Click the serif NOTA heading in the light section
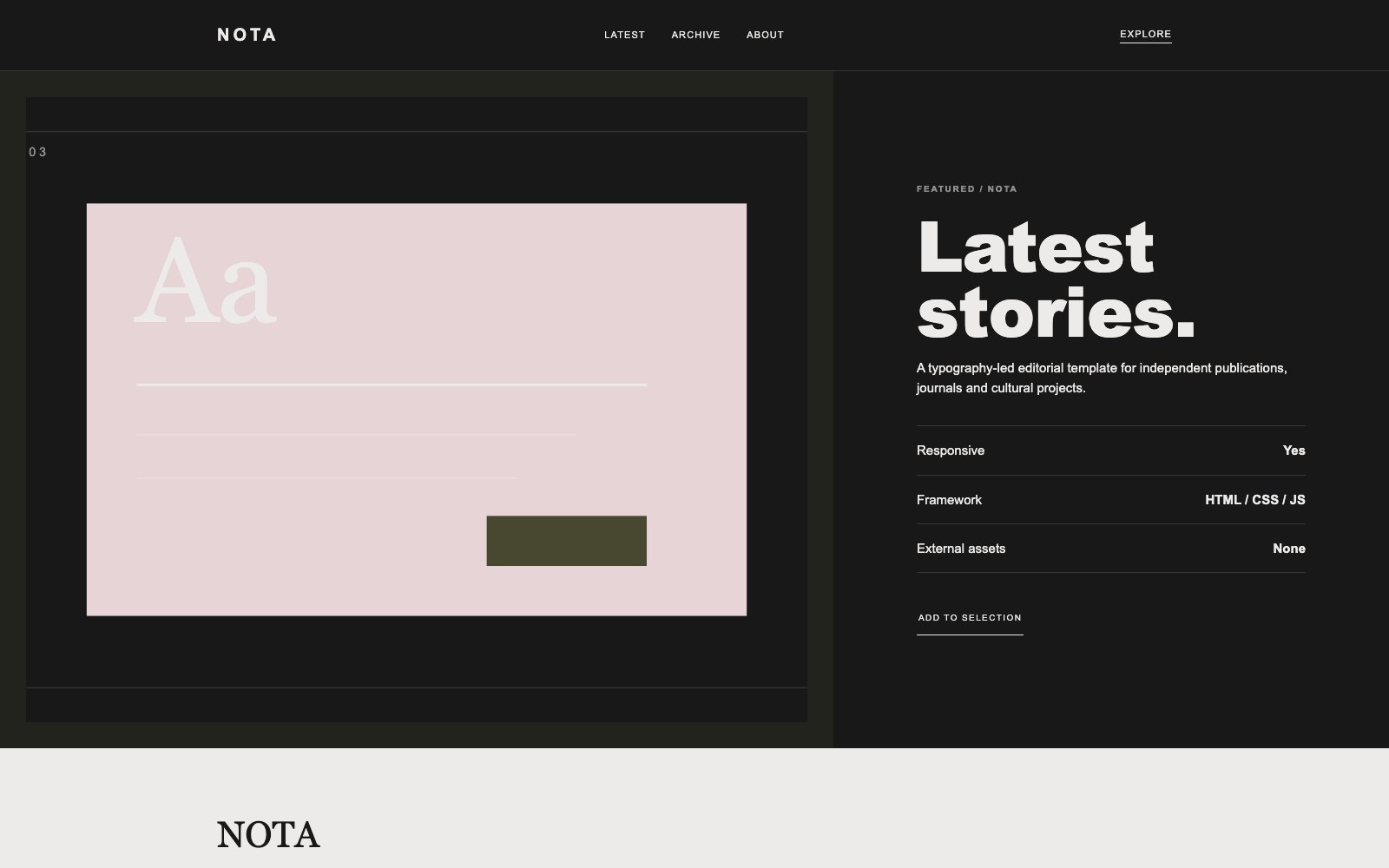Image resolution: width=1389 pixels, height=868 pixels. click(268, 835)
